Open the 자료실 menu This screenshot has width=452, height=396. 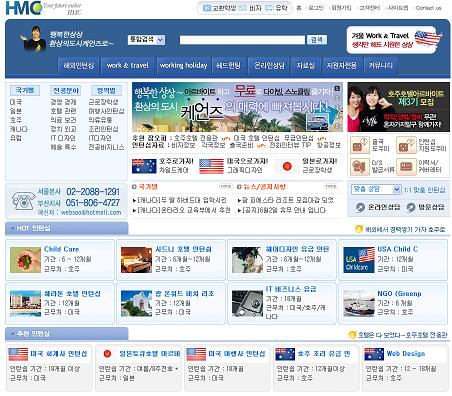(306, 65)
